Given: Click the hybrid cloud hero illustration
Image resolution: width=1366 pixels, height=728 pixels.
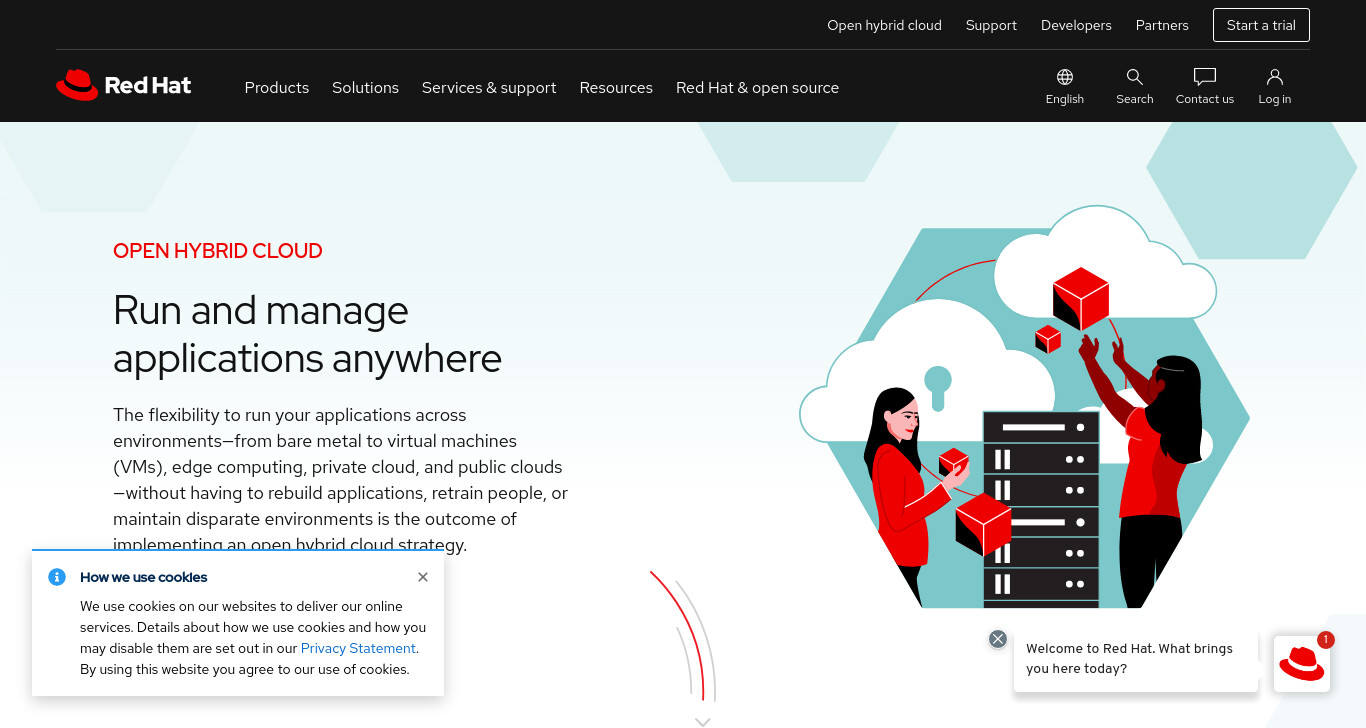Looking at the screenshot, I should click(1025, 407).
